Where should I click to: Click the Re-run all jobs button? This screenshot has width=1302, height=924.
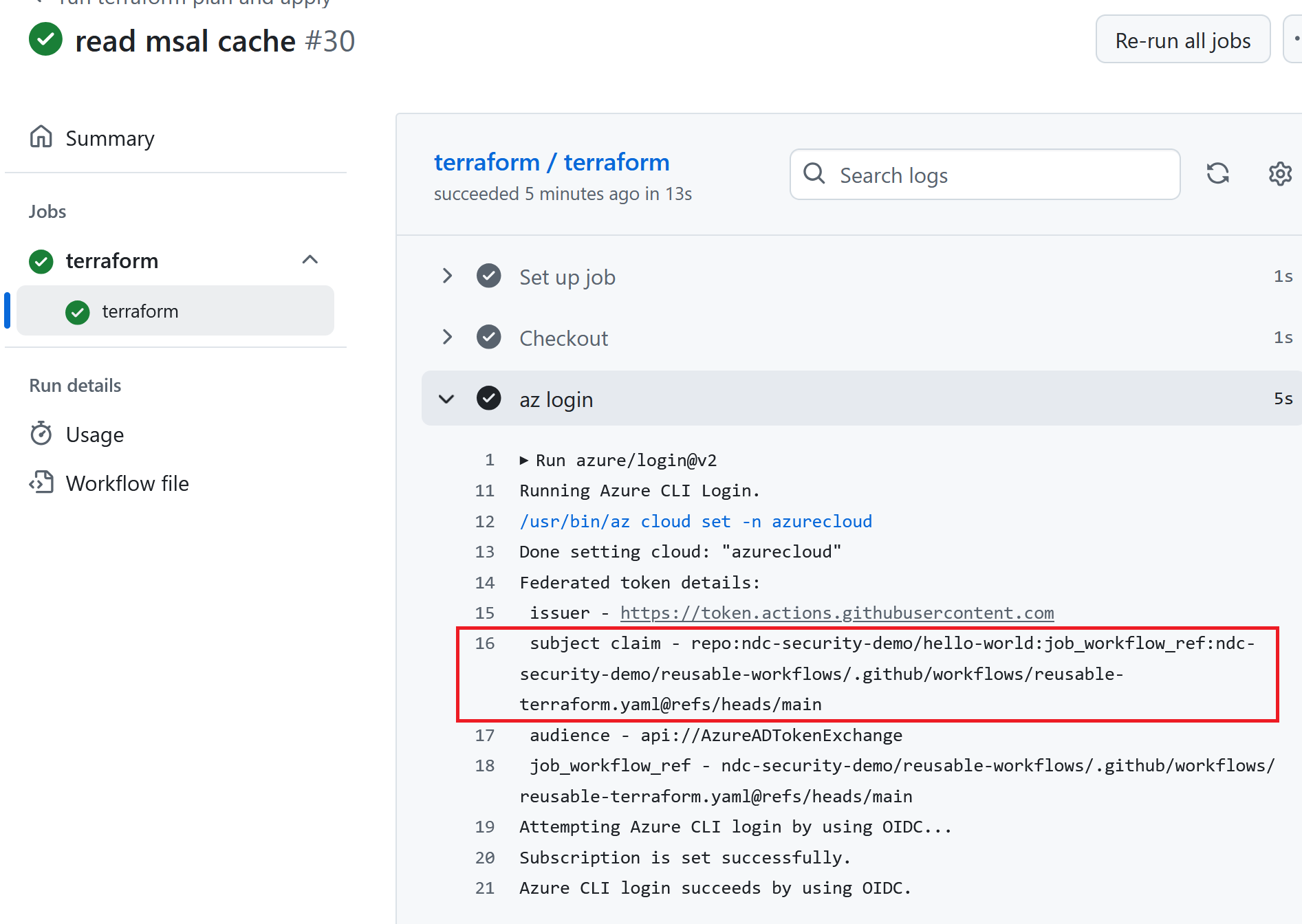(1183, 39)
